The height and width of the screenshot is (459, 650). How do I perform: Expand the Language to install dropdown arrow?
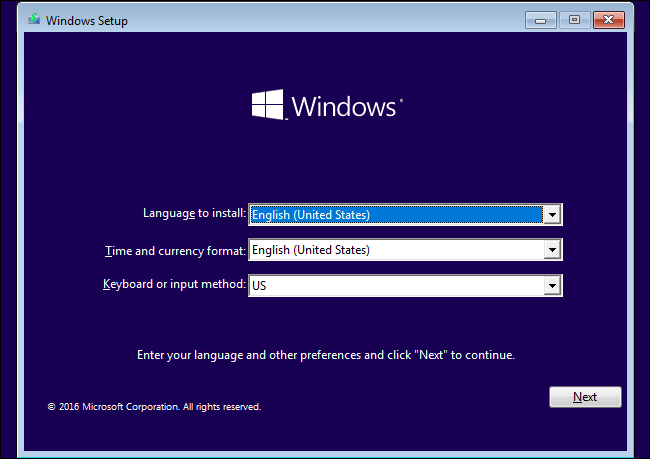click(x=551, y=214)
